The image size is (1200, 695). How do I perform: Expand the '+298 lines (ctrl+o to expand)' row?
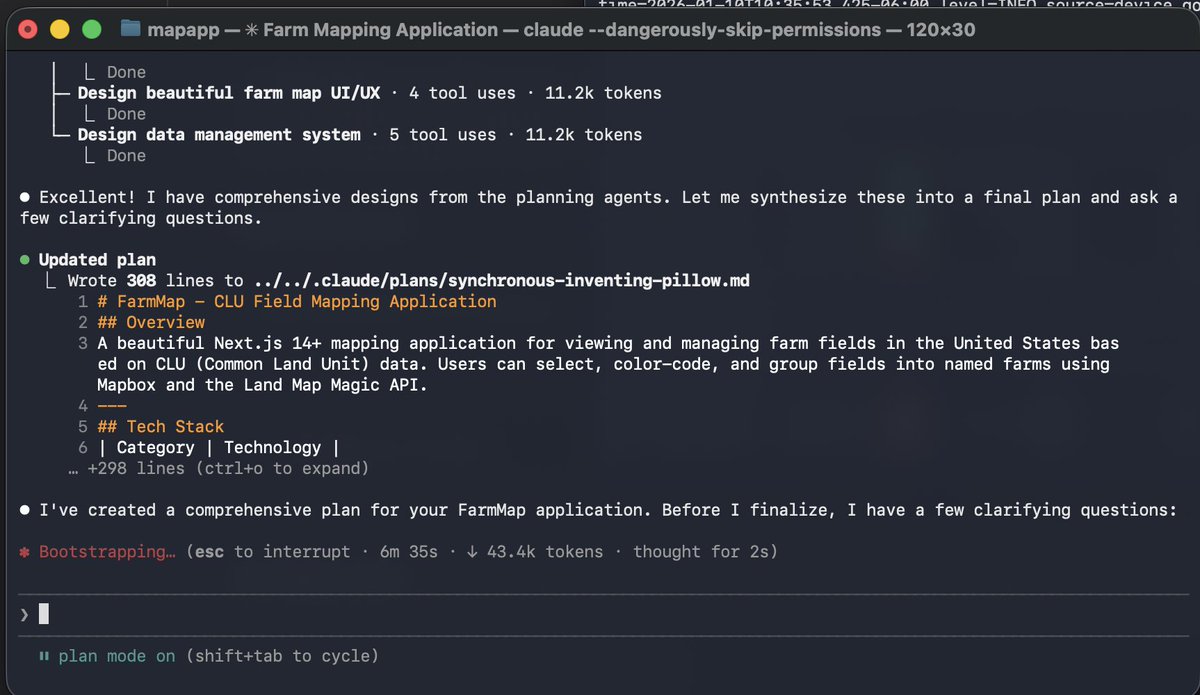[x=218, y=468]
